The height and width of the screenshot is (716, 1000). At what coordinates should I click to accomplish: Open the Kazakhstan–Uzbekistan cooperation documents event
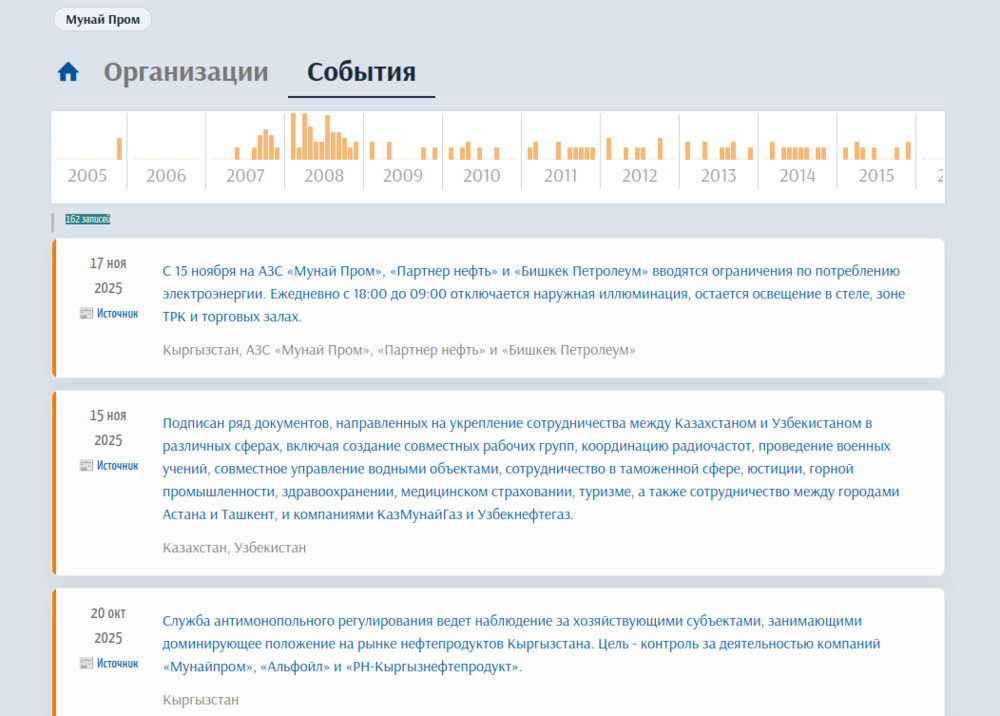(531, 468)
